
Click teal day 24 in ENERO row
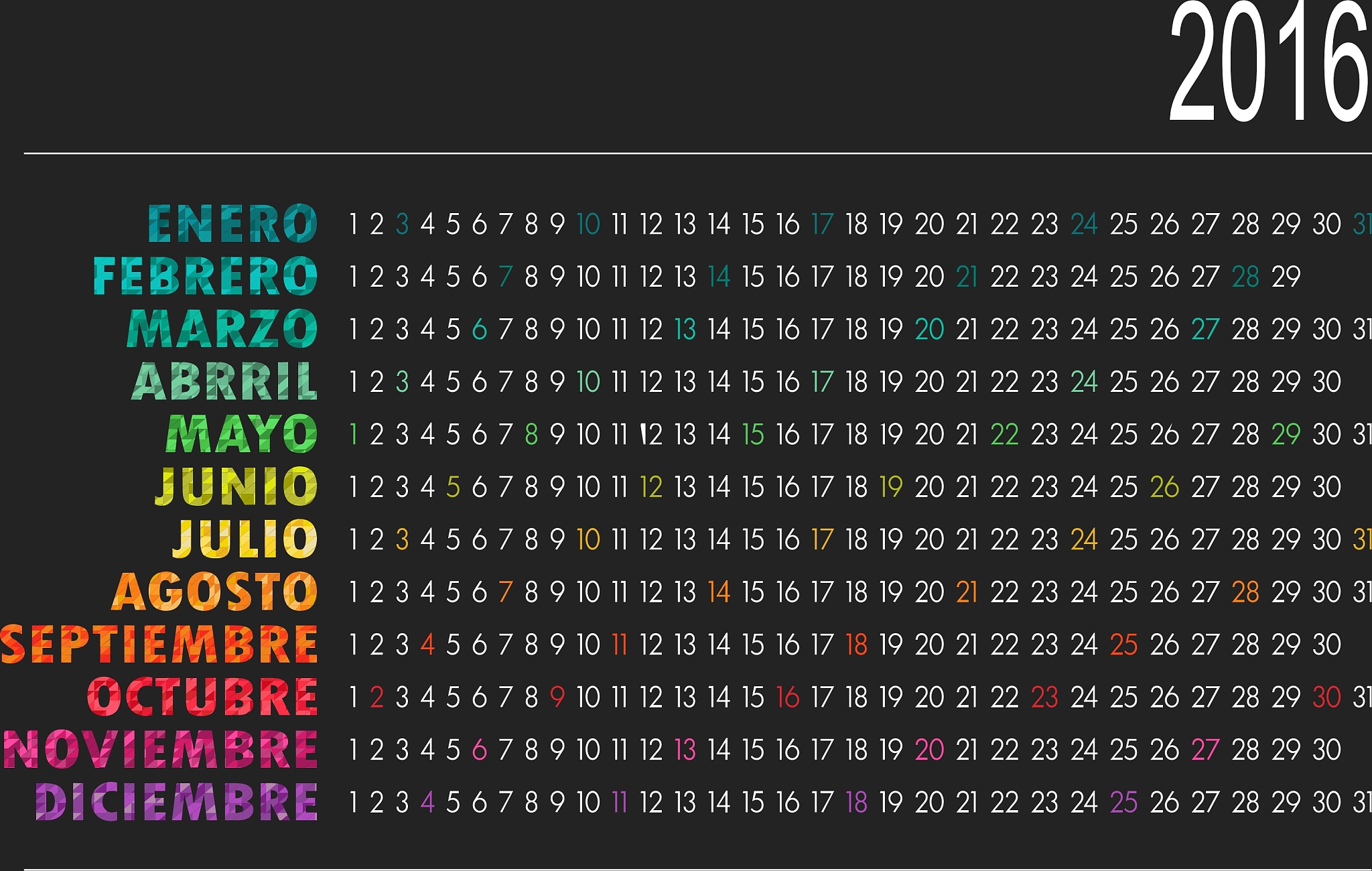point(1084,224)
